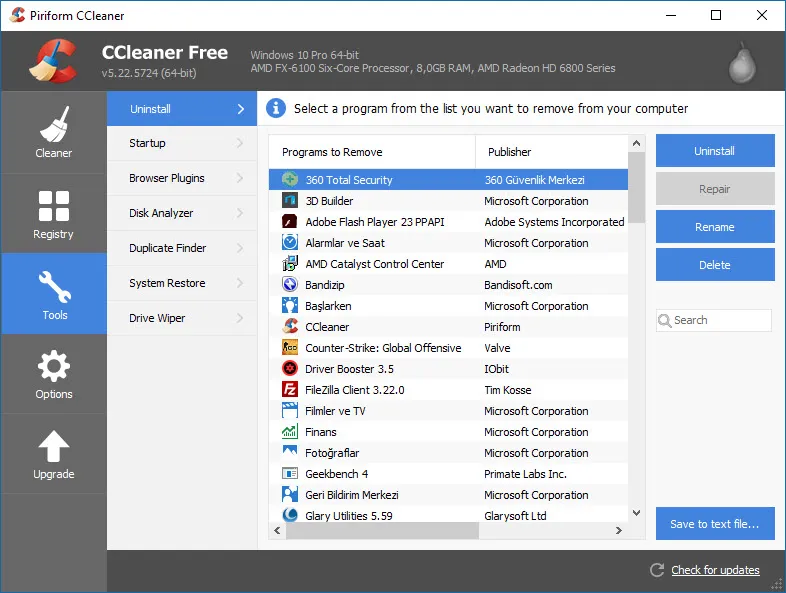Open the Cleaner section broom icon

[54, 124]
